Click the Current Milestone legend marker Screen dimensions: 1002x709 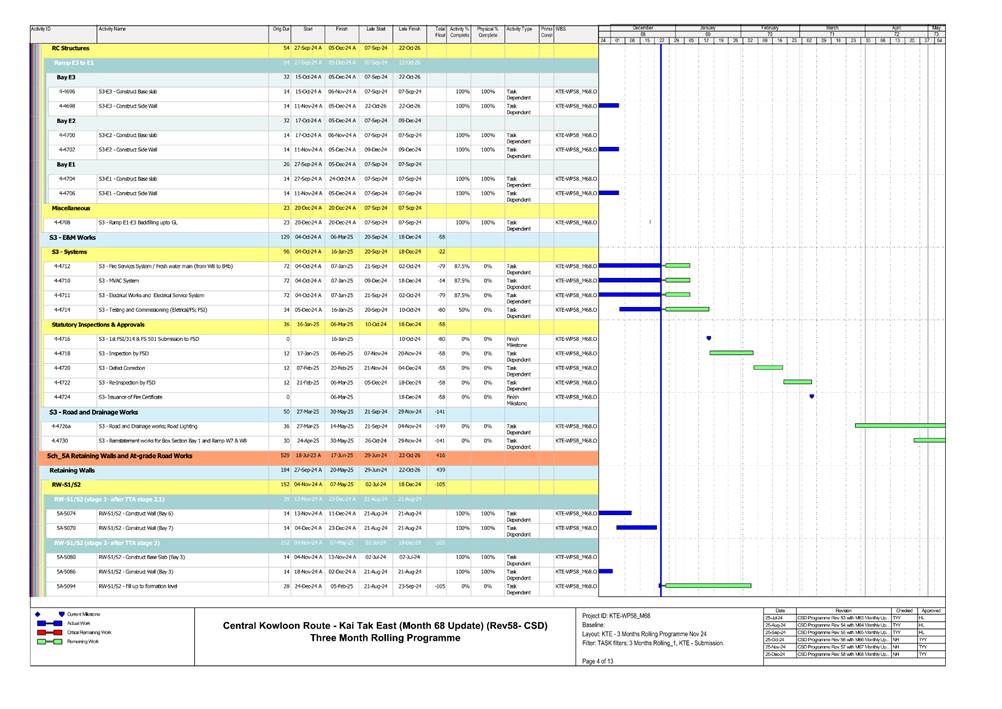point(61,614)
